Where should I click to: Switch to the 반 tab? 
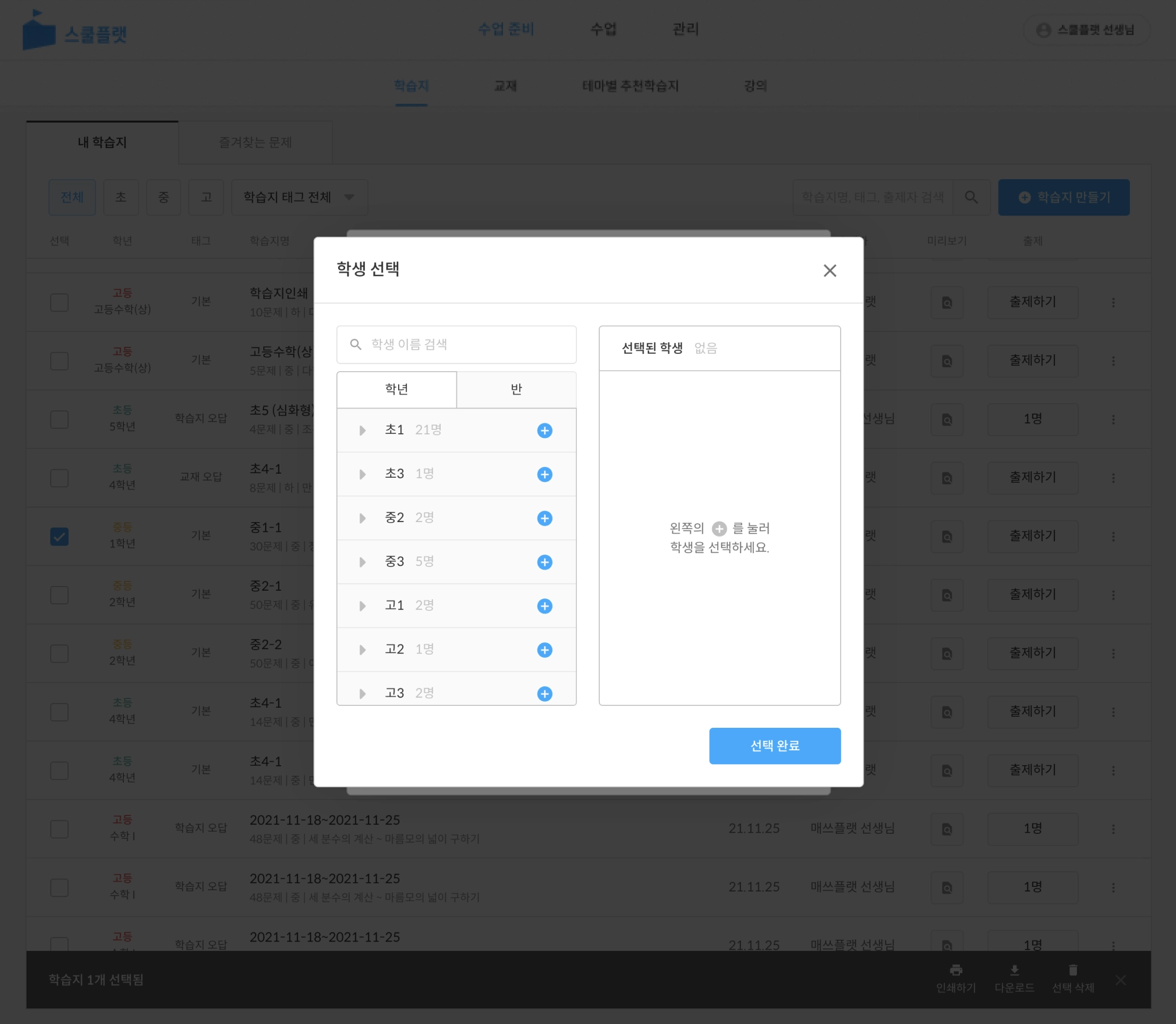(x=516, y=390)
